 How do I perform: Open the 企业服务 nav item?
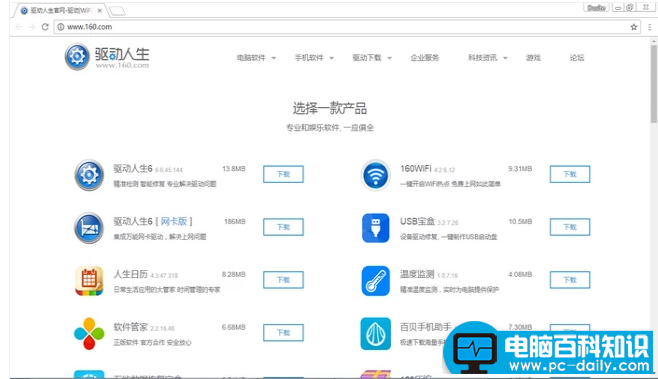coord(425,58)
